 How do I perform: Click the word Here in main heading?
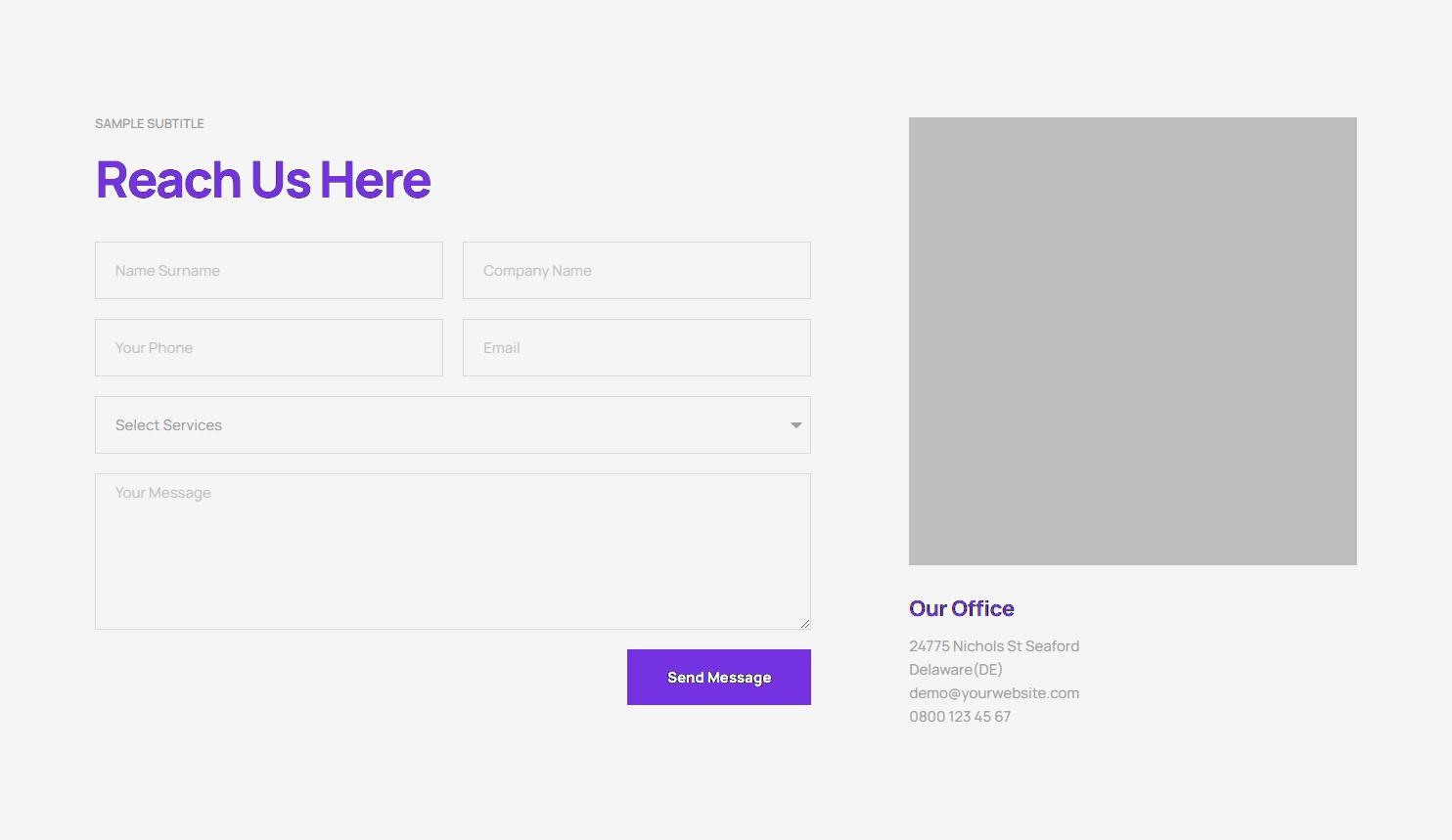376,181
